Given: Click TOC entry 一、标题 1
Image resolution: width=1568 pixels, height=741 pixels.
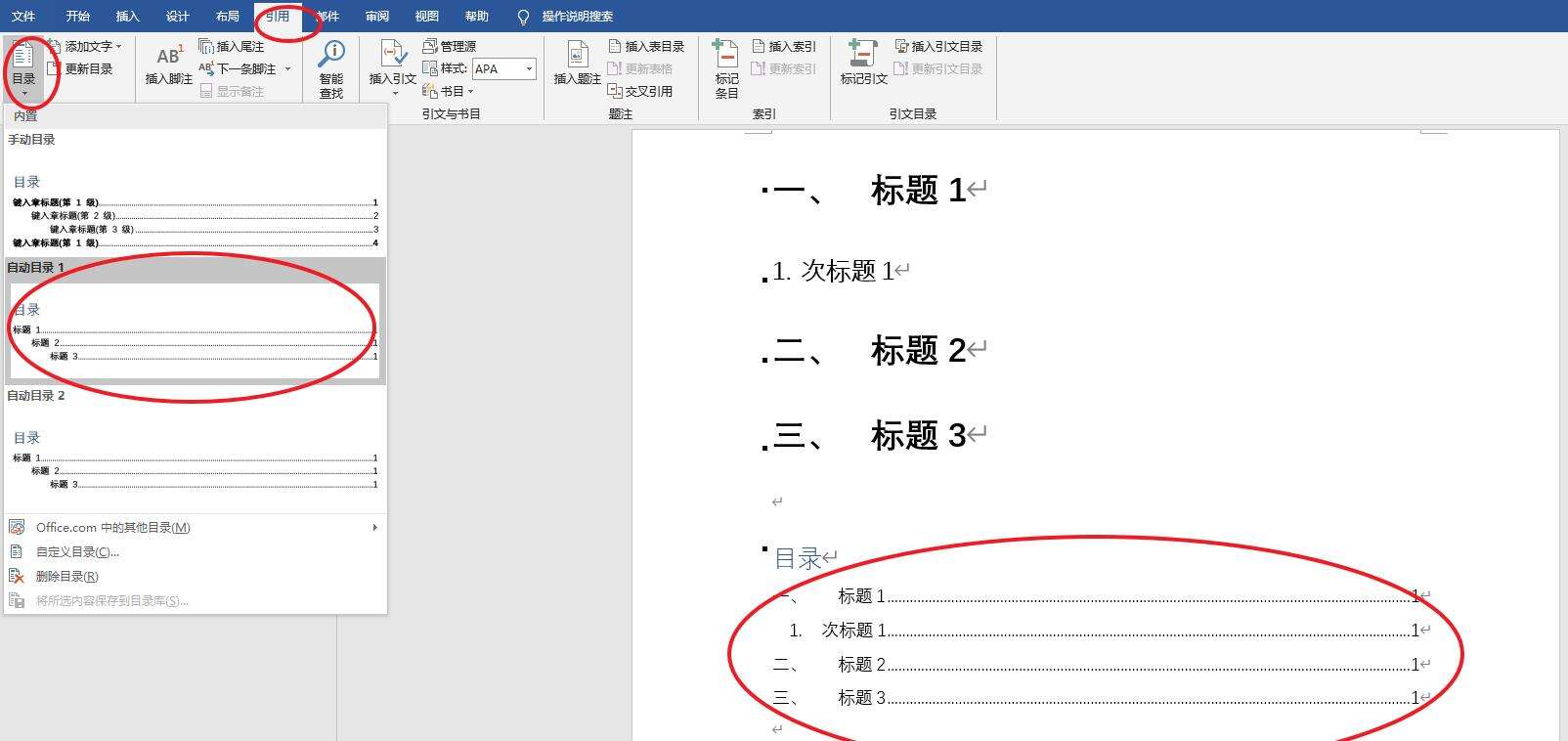Looking at the screenshot, I should click(1096, 595).
